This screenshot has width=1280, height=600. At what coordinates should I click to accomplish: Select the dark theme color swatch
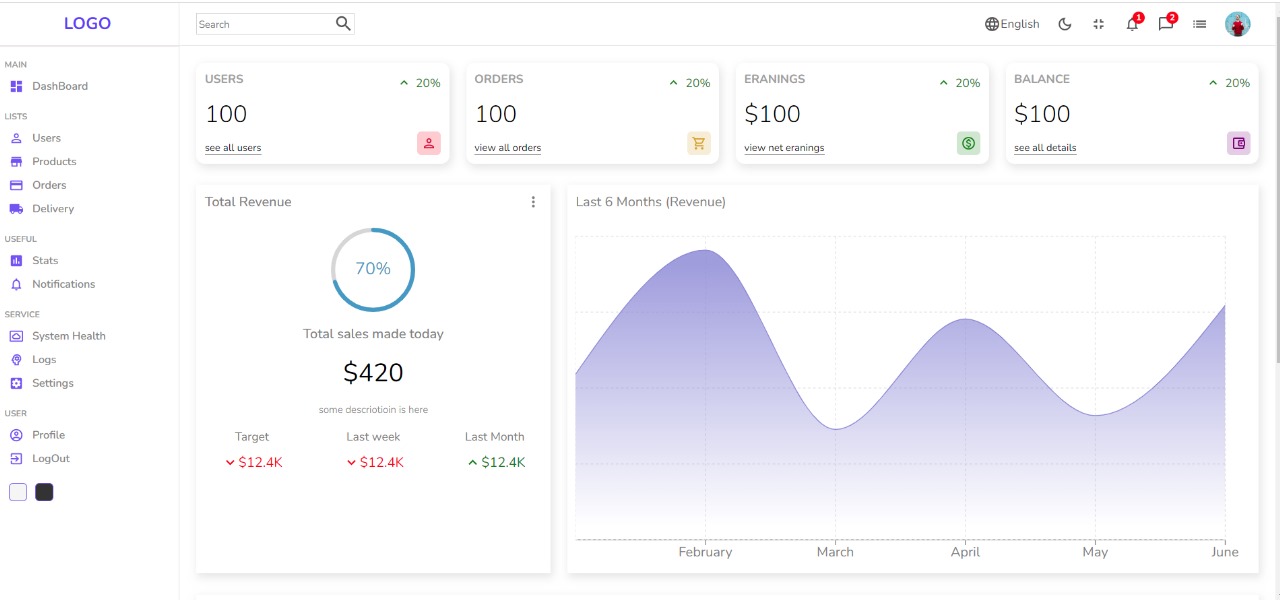pyautogui.click(x=44, y=492)
